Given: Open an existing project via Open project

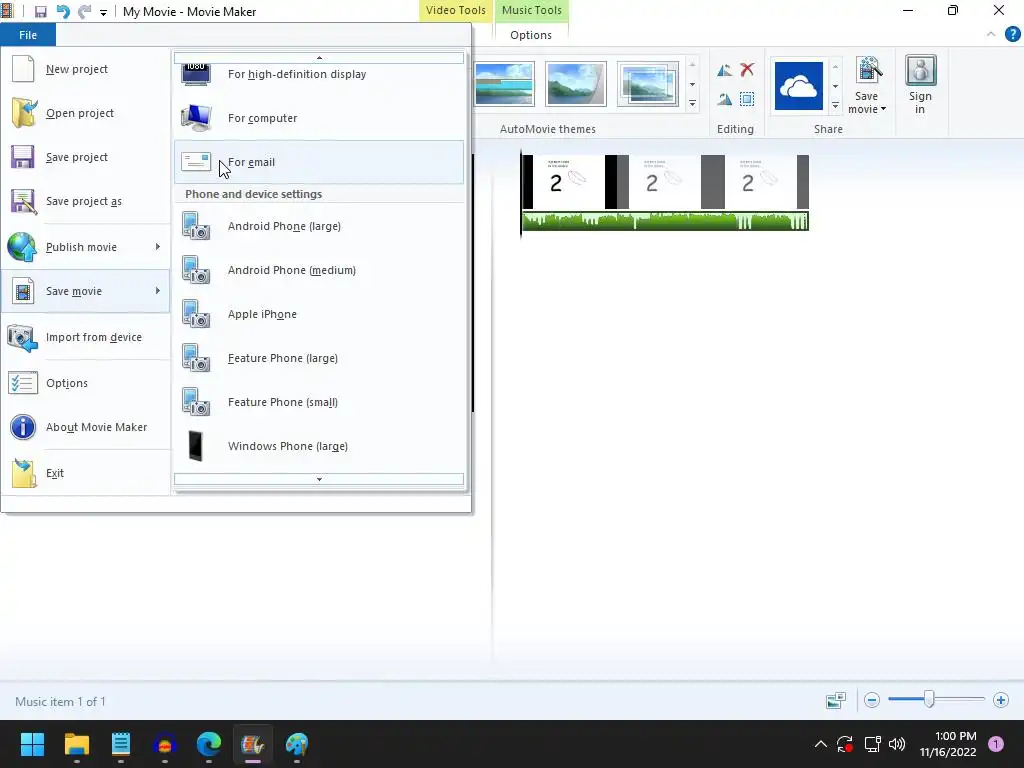Looking at the screenshot, I should (x=86, y=113).
